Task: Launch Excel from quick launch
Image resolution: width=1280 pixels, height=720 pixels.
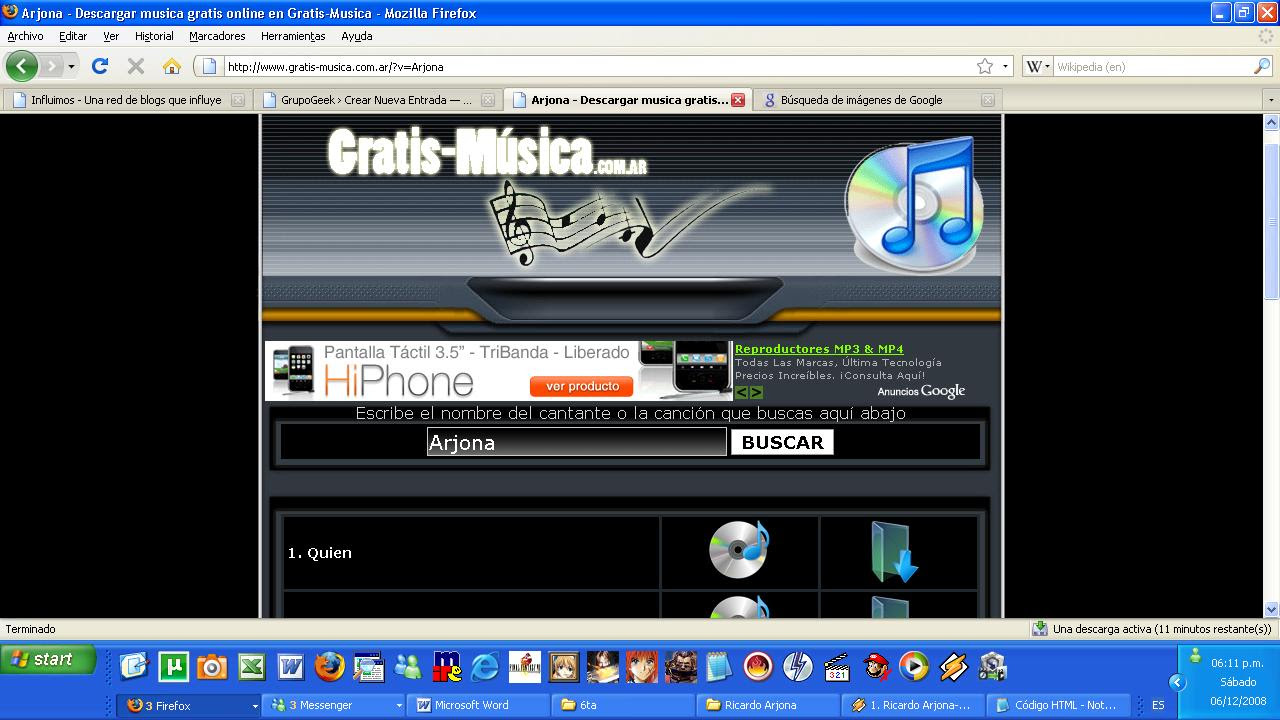Action: click(252, 666)
